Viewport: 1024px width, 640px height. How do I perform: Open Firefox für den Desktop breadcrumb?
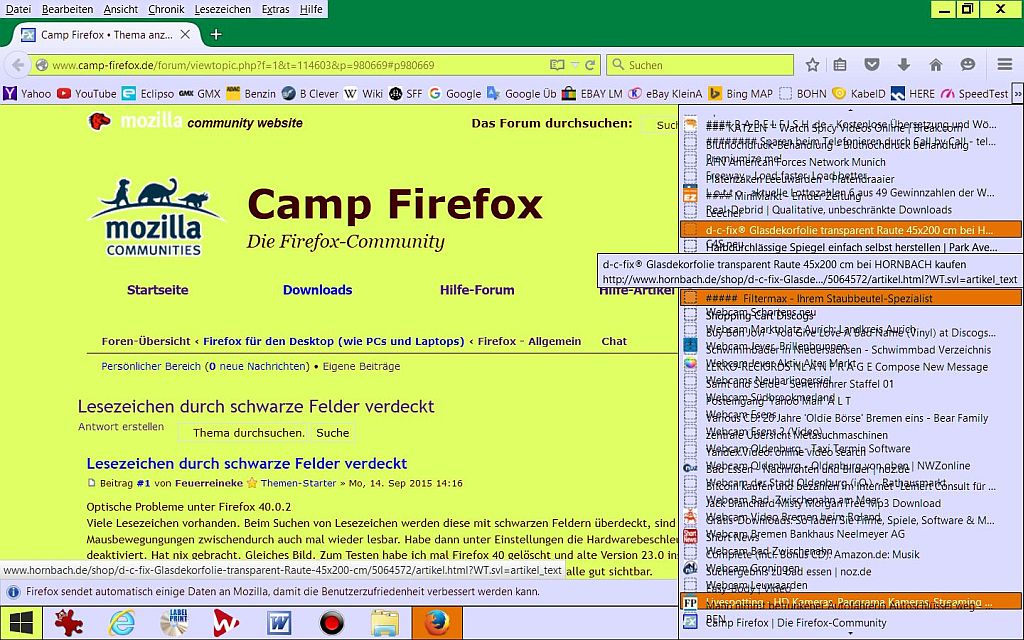(x=334, y=341)
